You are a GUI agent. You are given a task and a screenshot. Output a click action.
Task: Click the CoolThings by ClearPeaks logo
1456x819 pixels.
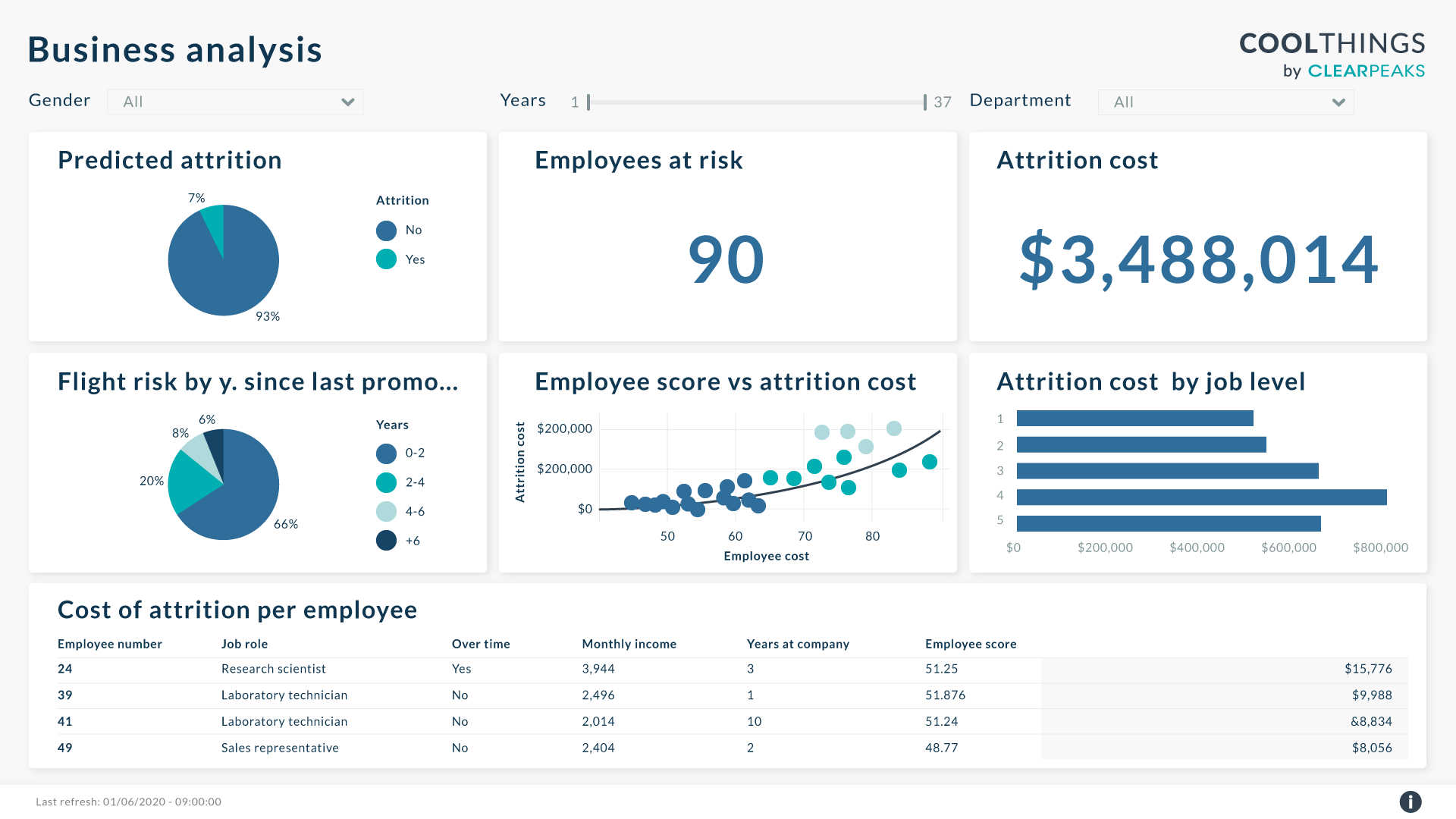click(1332, 55)
